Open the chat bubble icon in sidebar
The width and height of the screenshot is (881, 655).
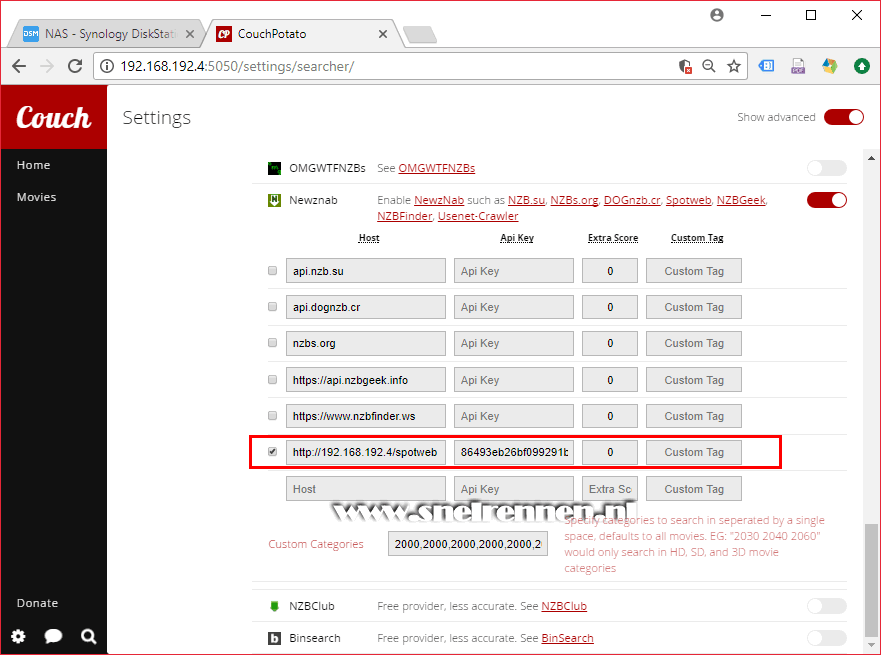(x=53, y=636)
